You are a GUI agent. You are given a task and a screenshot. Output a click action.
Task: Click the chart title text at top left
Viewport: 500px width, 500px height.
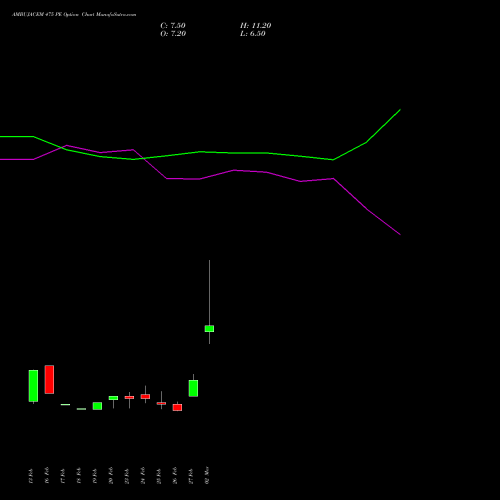(x=74, y=15)
